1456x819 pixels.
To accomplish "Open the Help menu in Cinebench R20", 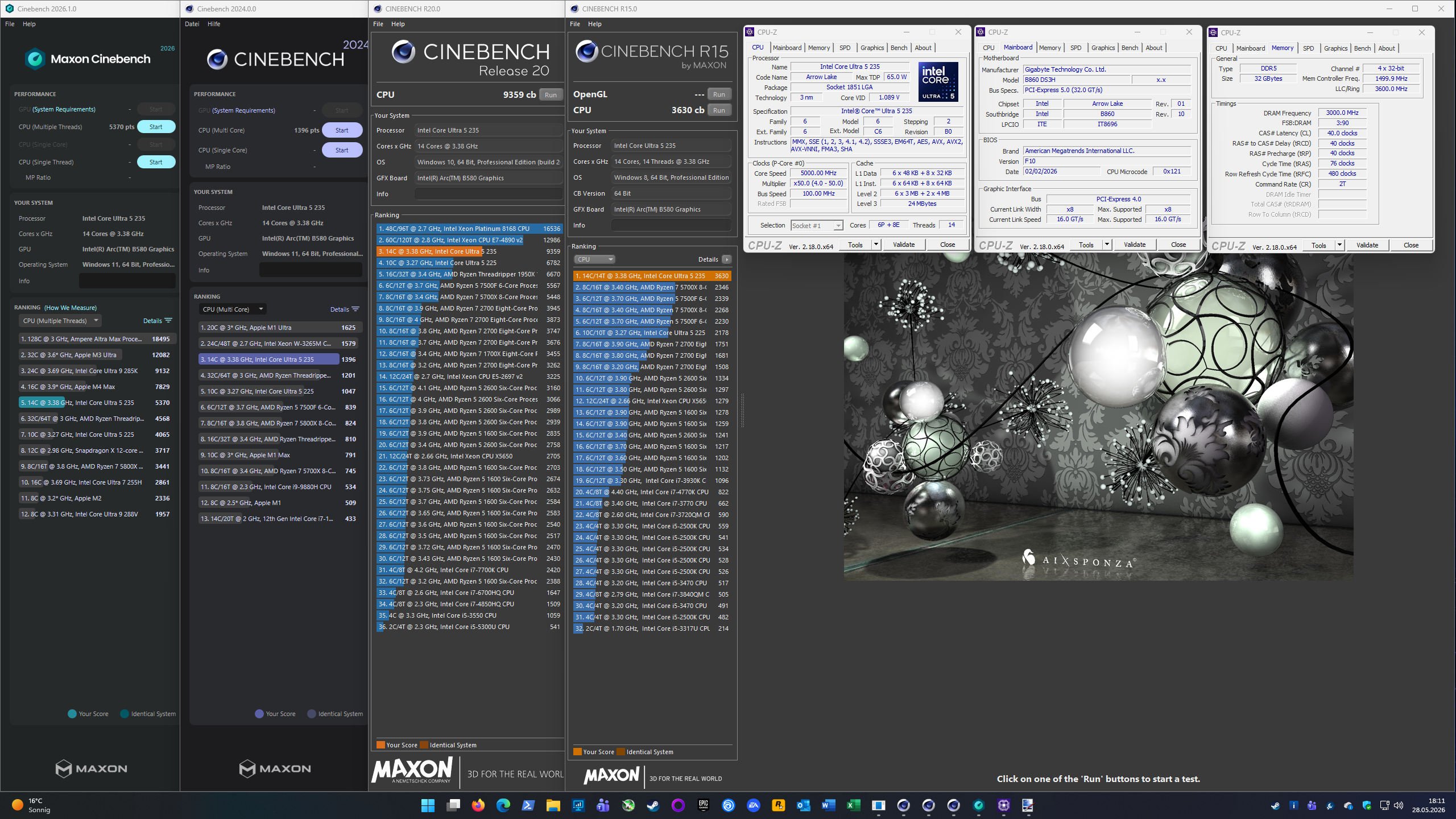I will [398, 24].
